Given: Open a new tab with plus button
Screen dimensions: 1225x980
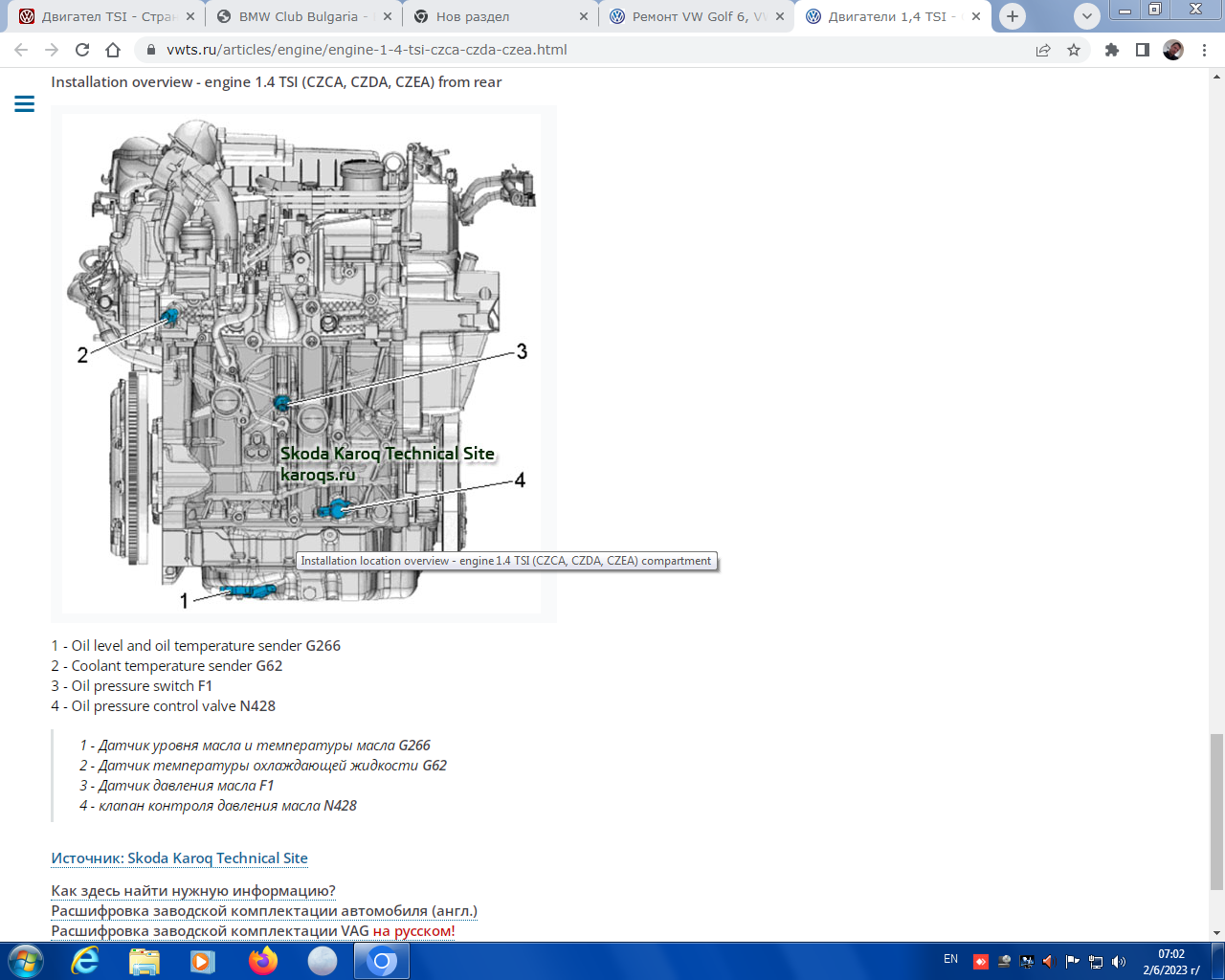Looking at the screenshot, I should point(1012,16).
